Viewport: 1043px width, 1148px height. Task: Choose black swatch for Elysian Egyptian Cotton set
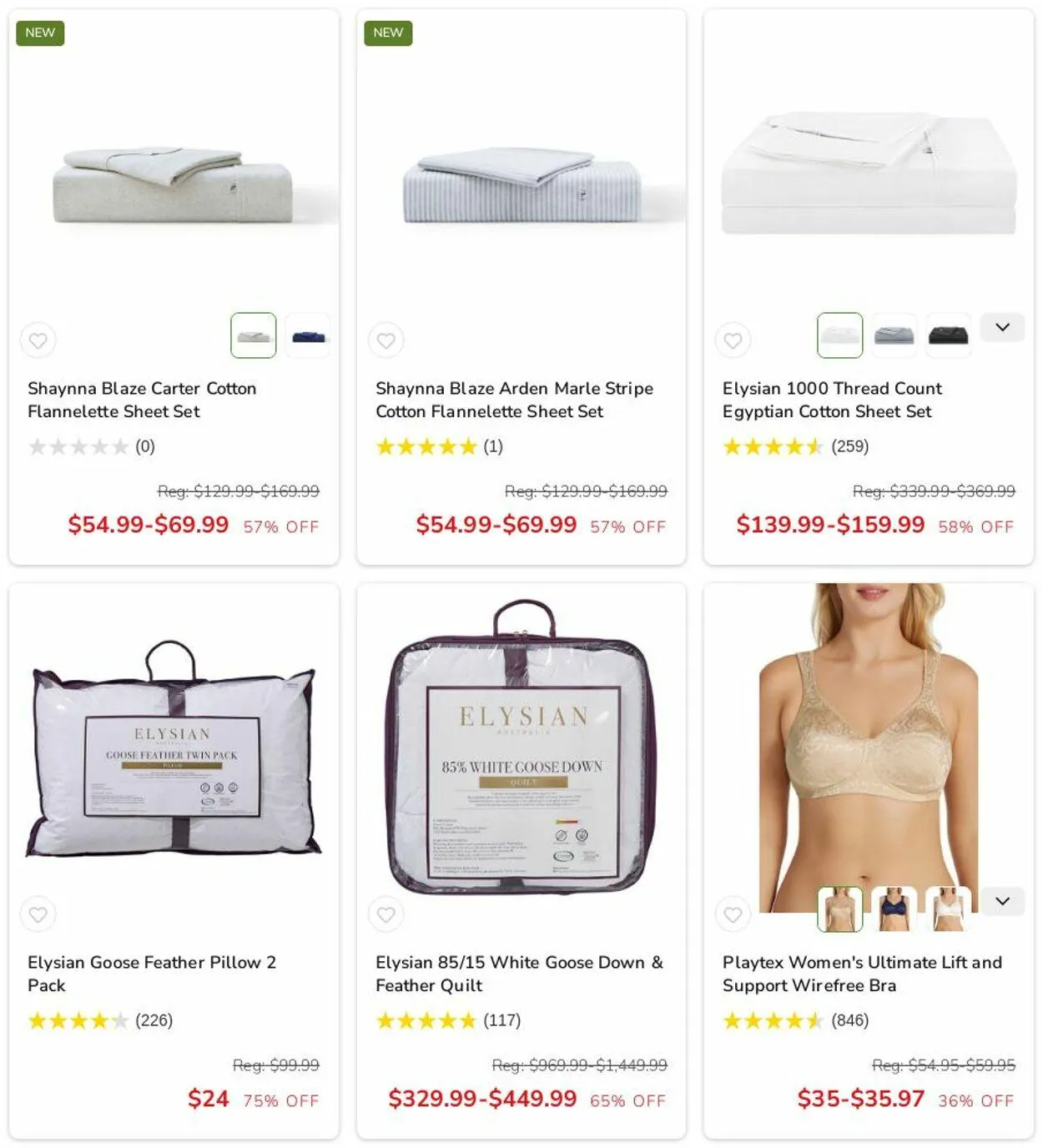(948, 335)
